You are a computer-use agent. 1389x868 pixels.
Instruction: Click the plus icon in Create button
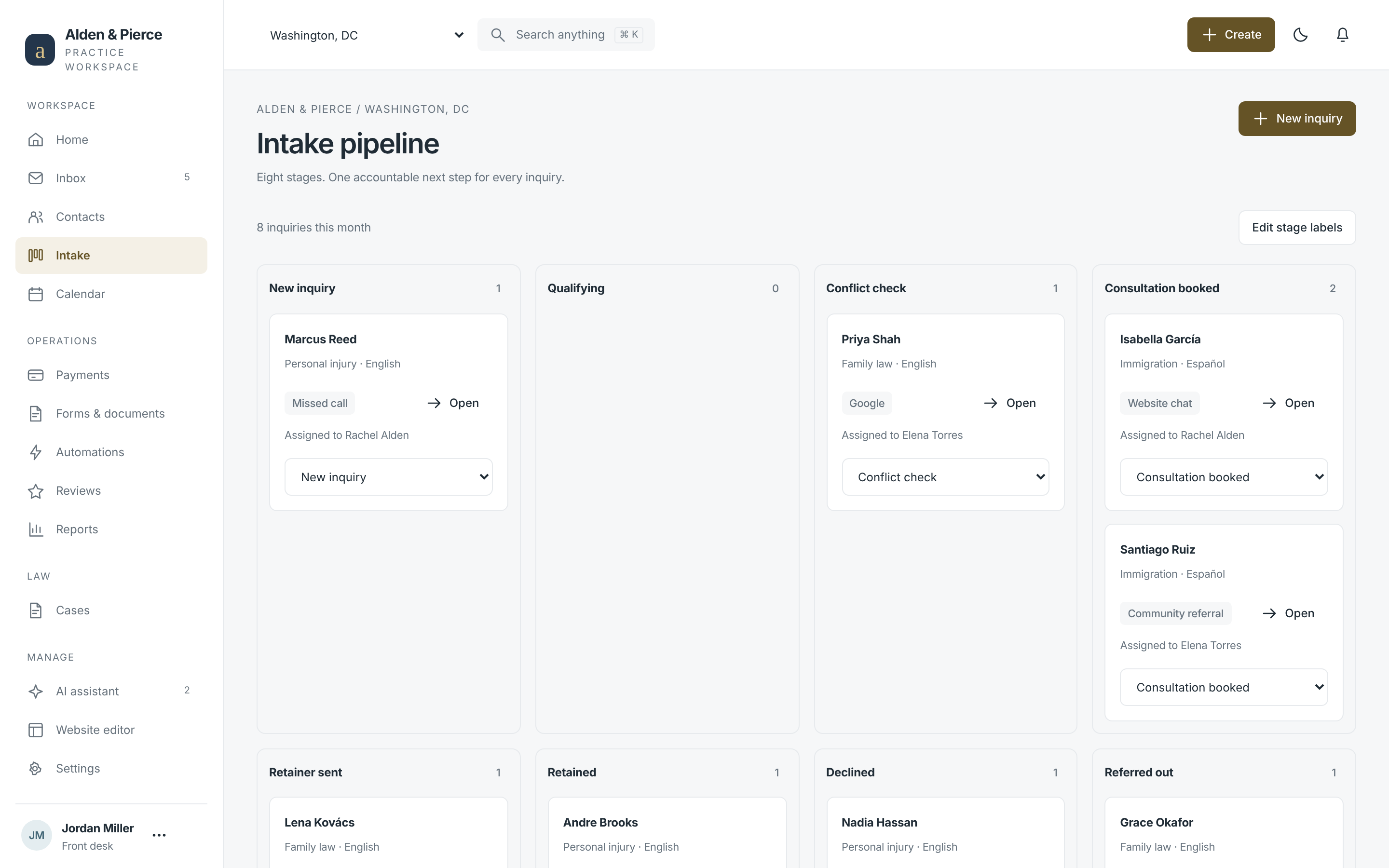(x=1209, y=34)
